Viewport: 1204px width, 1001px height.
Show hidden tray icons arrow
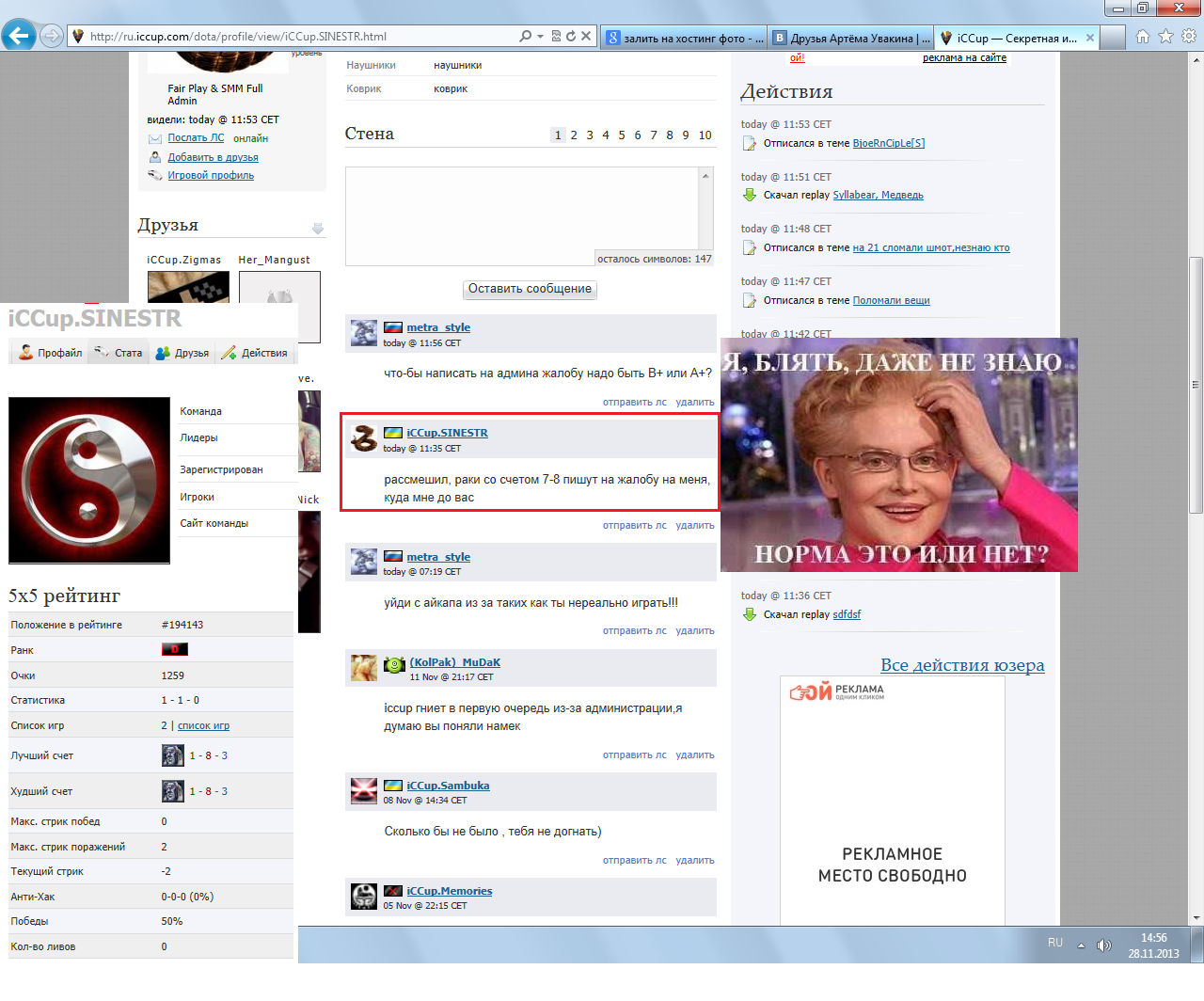coord(1081,945)
